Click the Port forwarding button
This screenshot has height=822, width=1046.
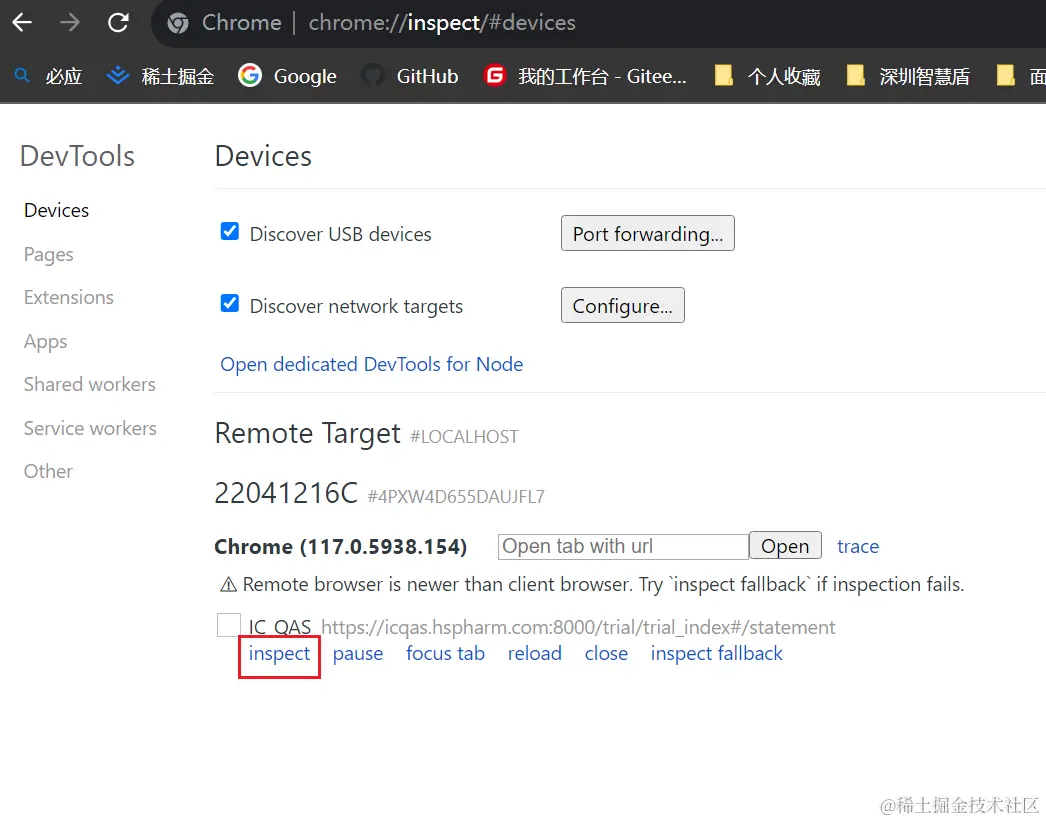coord(647,234)
